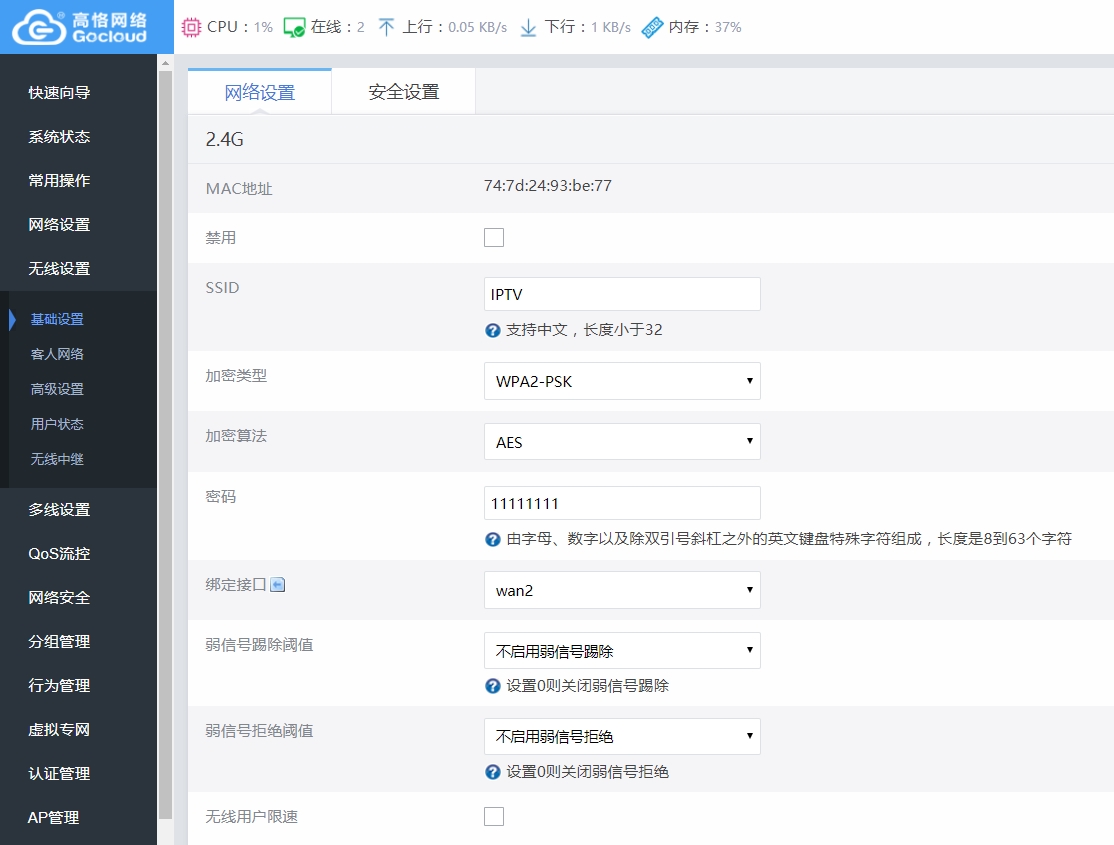The width and height of the screenshot is (1114, 845).
Task: Click the online devices monitor icon
Action: pos(294,27)
